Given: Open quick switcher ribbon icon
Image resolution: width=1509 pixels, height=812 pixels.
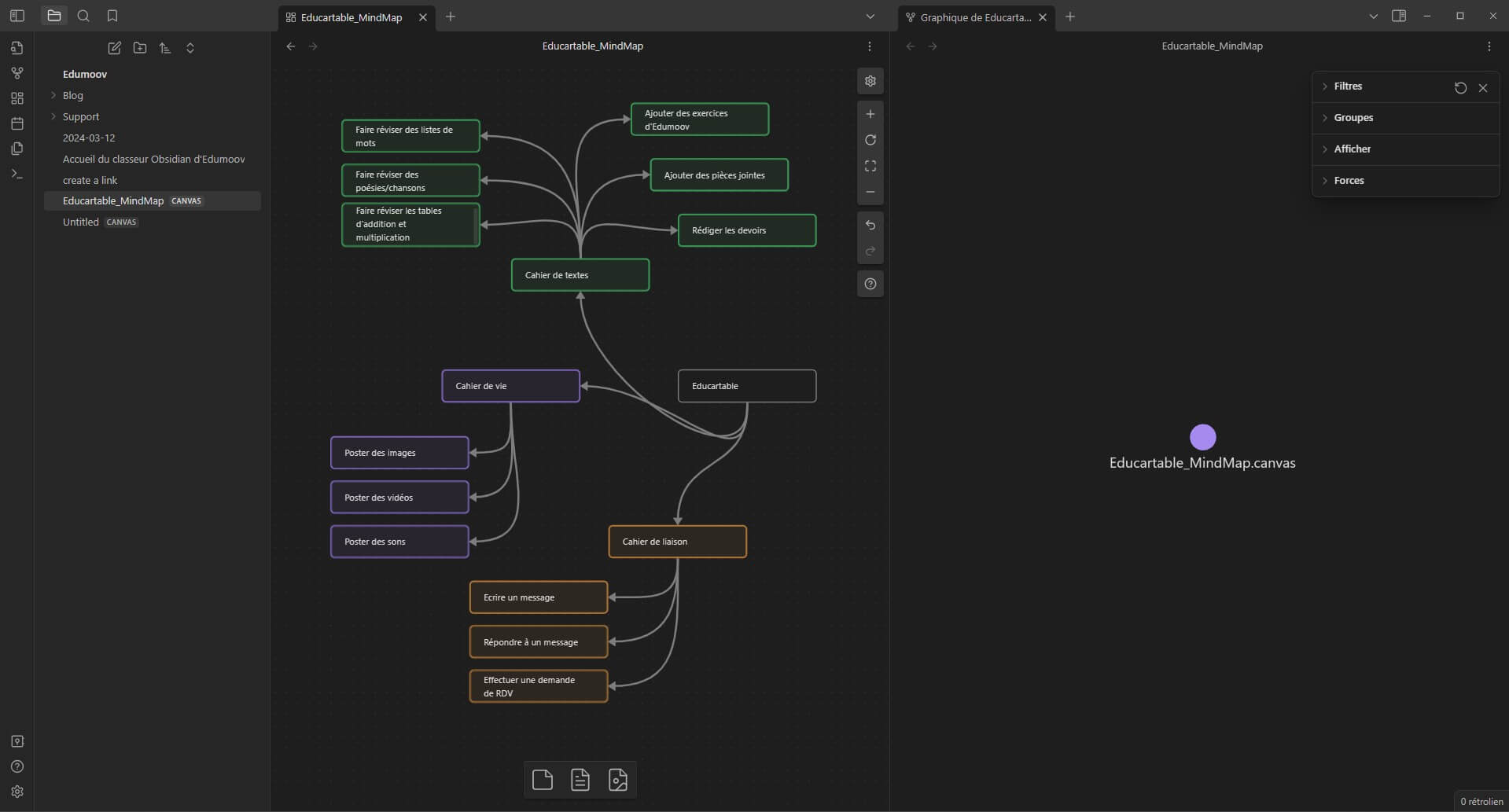Looking at the screenshot, I should (17, 48).
